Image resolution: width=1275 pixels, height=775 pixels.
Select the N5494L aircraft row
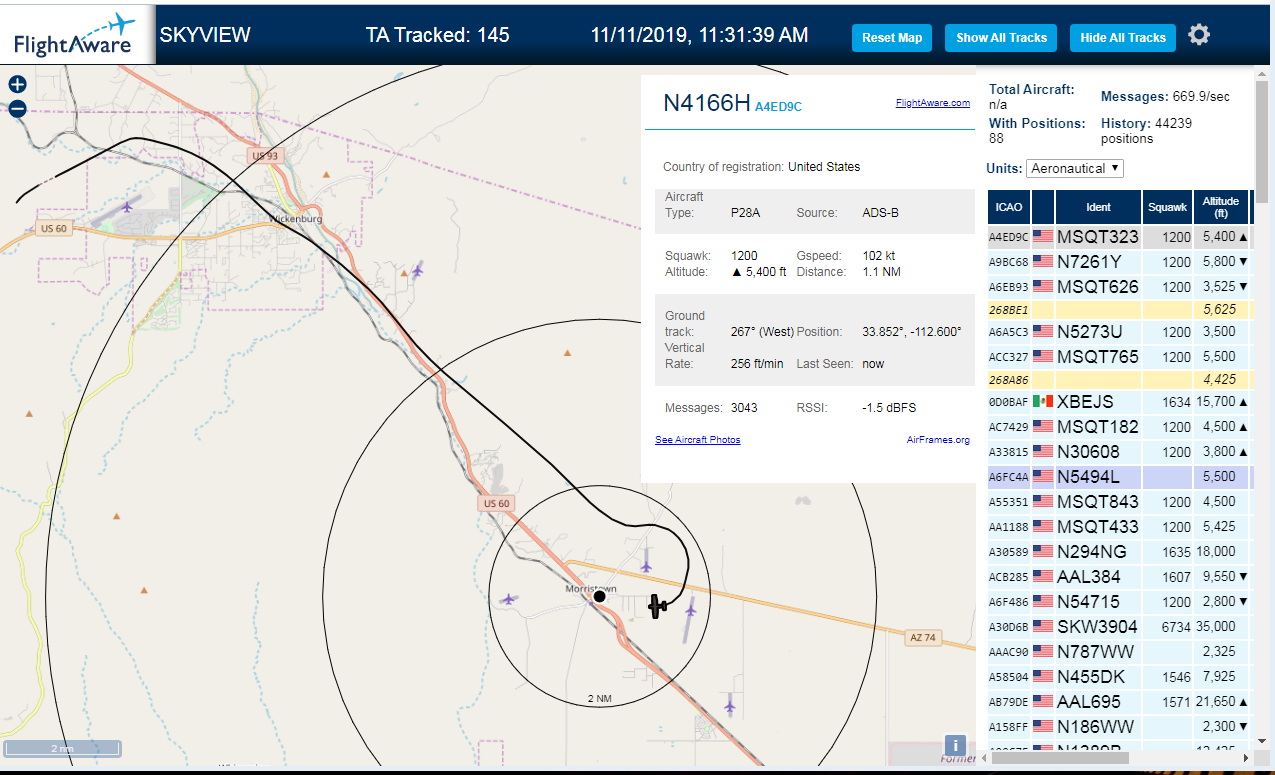tap(1119, 477)
